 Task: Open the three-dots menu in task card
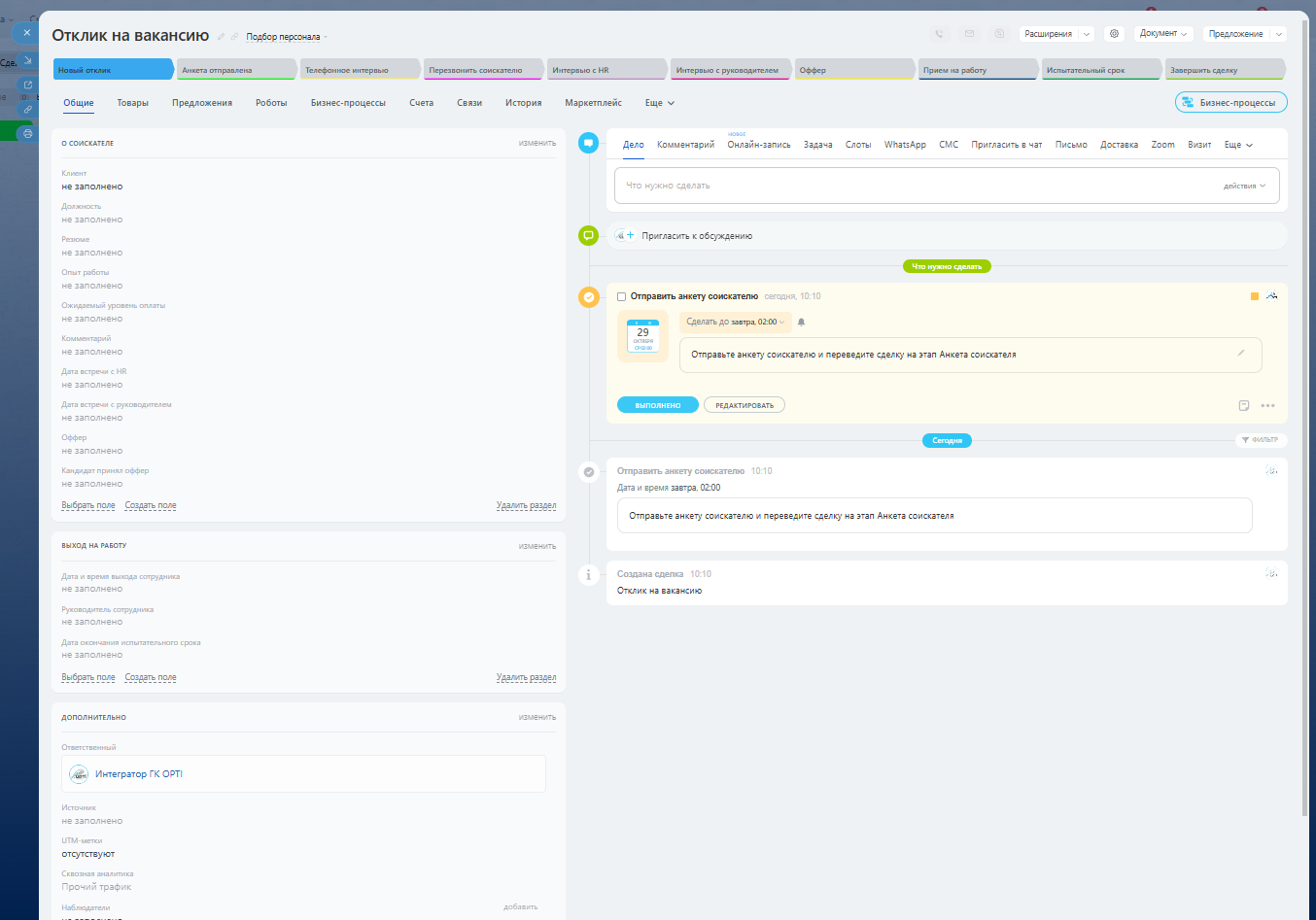point(1267,406)
